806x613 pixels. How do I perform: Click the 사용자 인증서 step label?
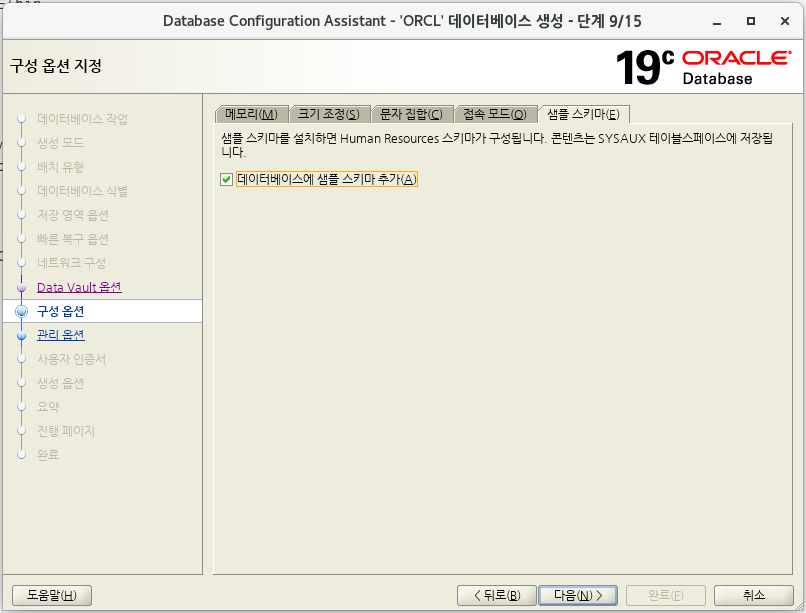click(71, 359)
